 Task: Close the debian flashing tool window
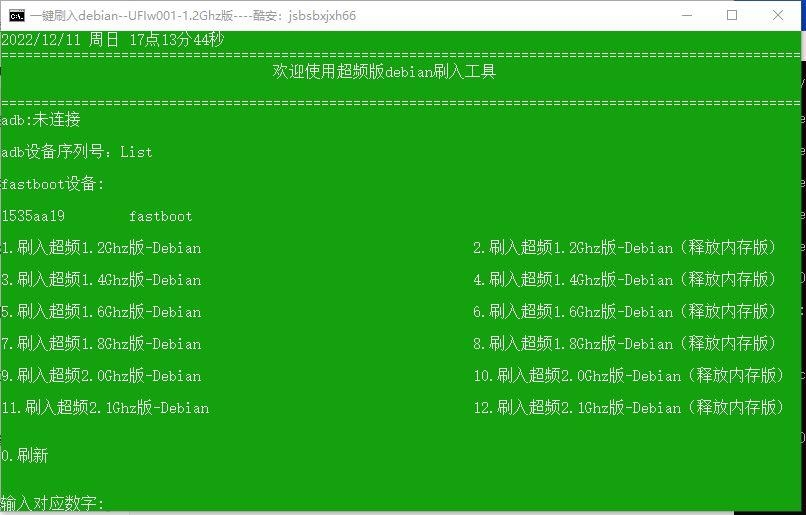click(779, 15)
